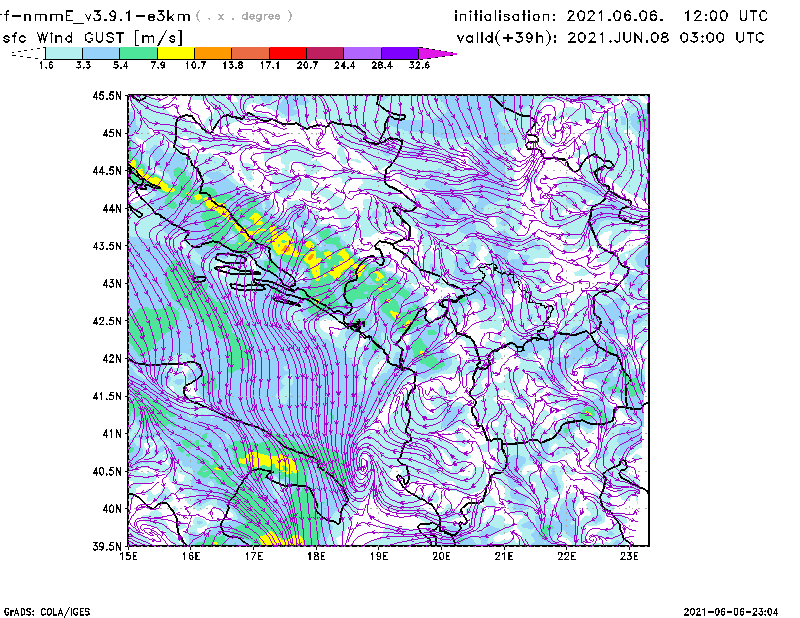This screenshot has height=618, width=800.
Task: Click the latitude label 44N
Action: 112,208
